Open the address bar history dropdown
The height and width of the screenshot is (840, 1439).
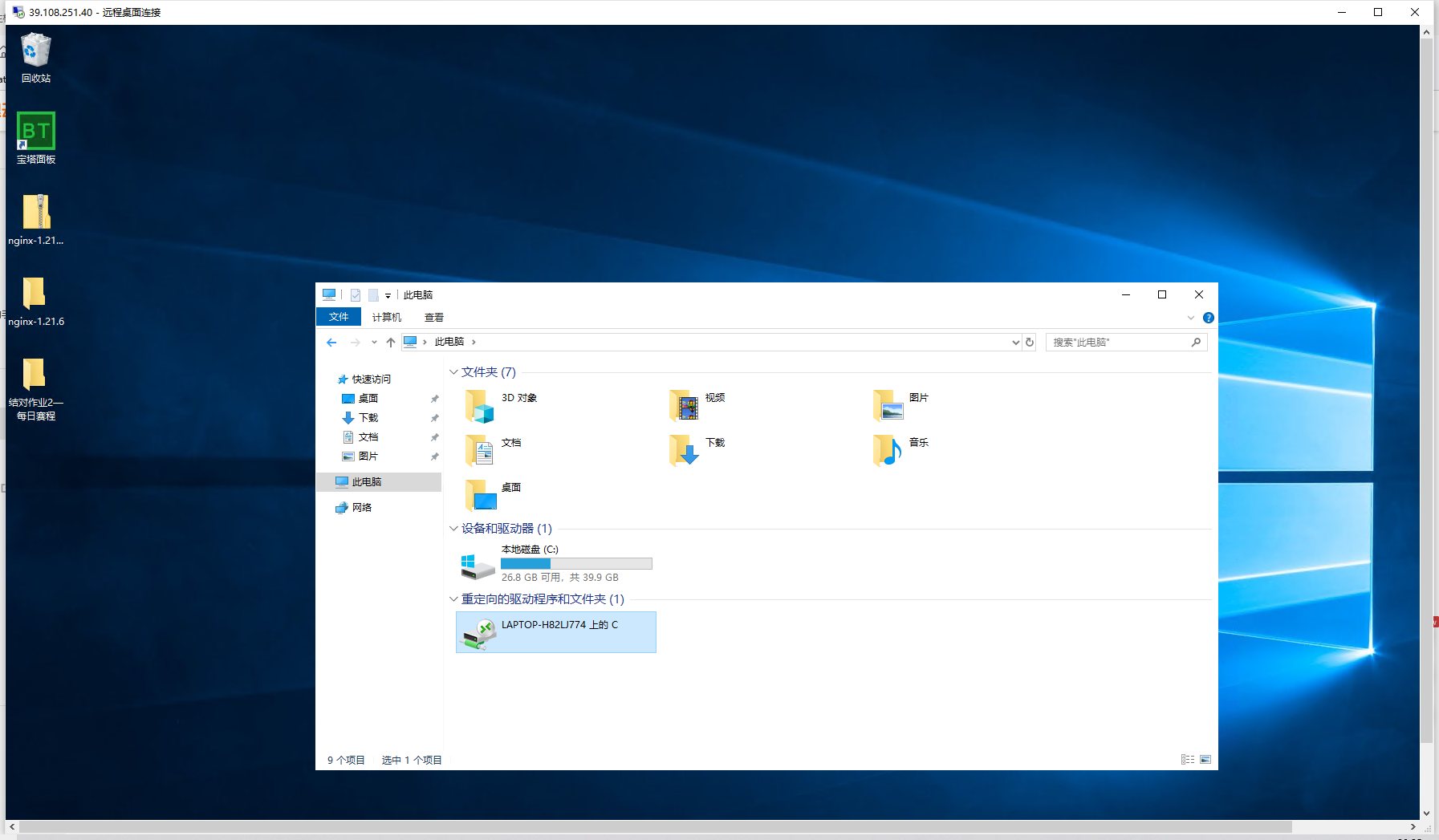pos(1016,343)
